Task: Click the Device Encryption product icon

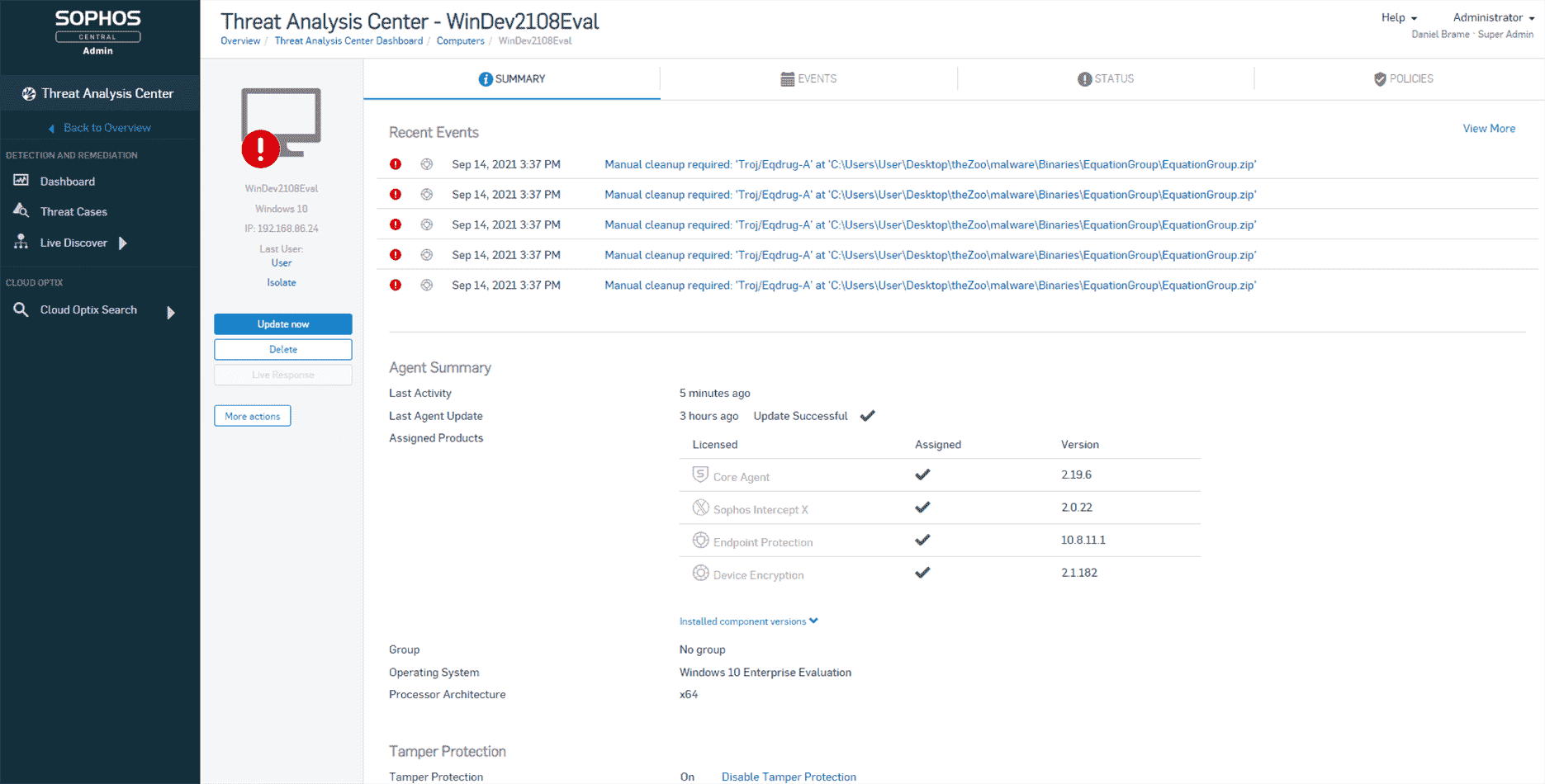Action: (x=700, y=573)
